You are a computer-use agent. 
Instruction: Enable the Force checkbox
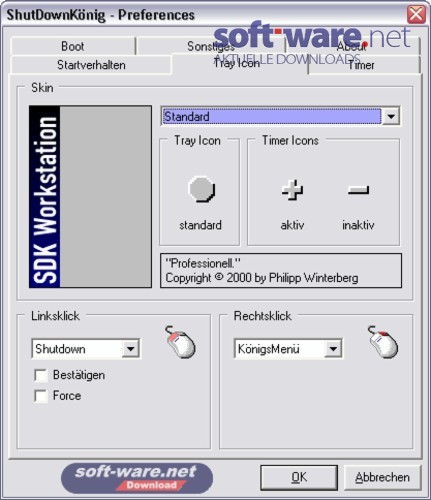[41, 396]
